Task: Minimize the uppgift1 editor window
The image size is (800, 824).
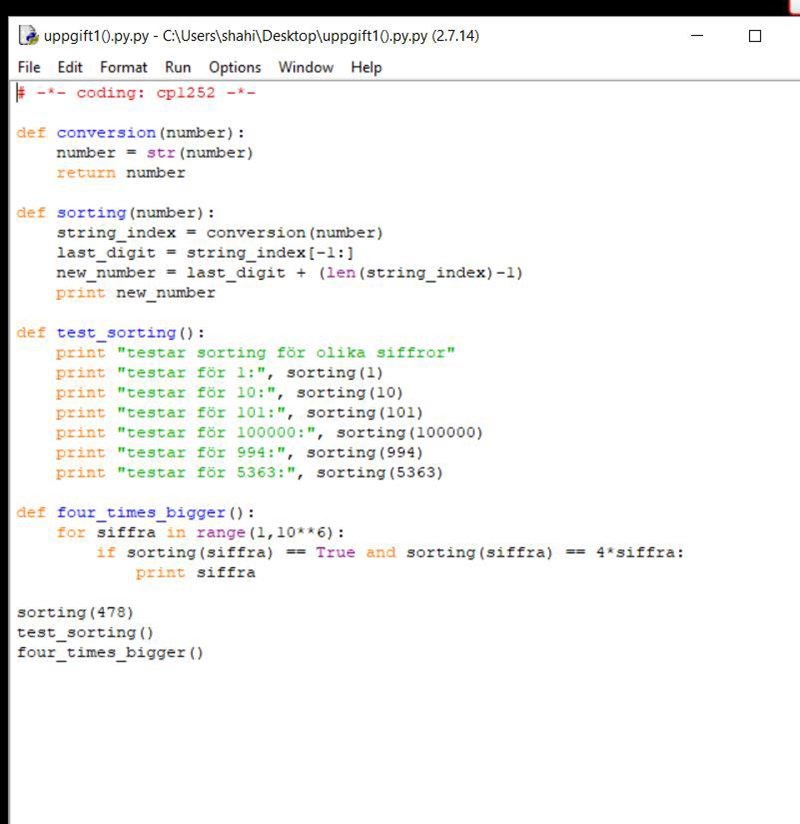Action: coord(697,35)
